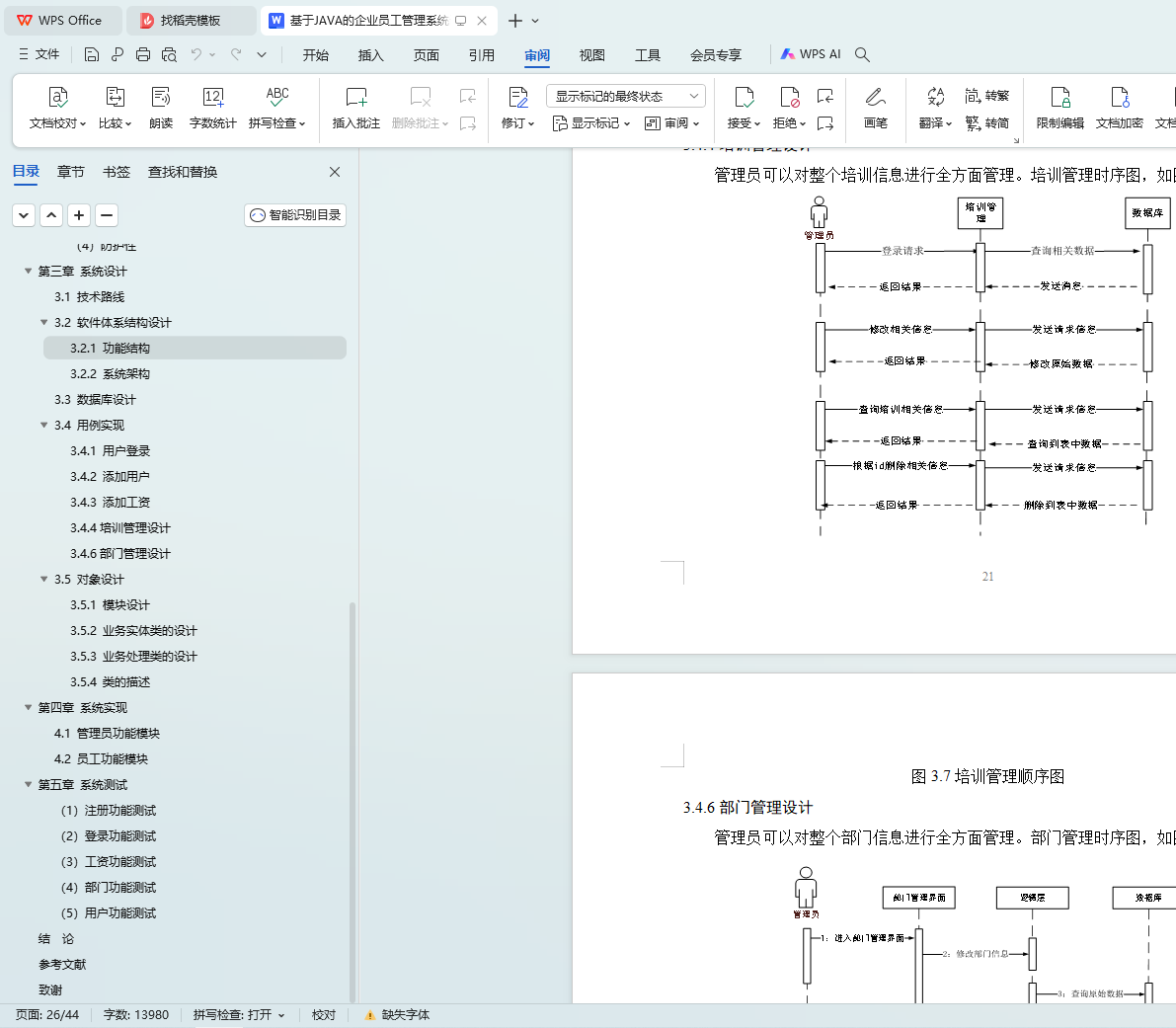Open the quick access toolbar more arrow

(x=262, y=54)
